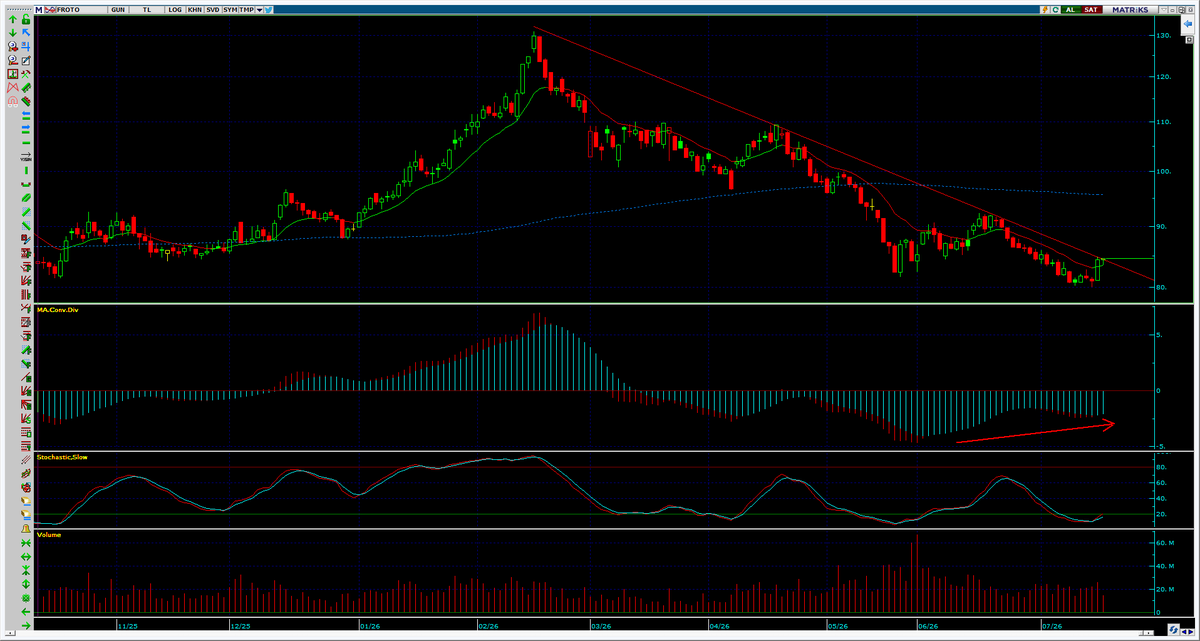
Task: Select the green U-shaped bracket tool
Action: click(x=26, y=184)
